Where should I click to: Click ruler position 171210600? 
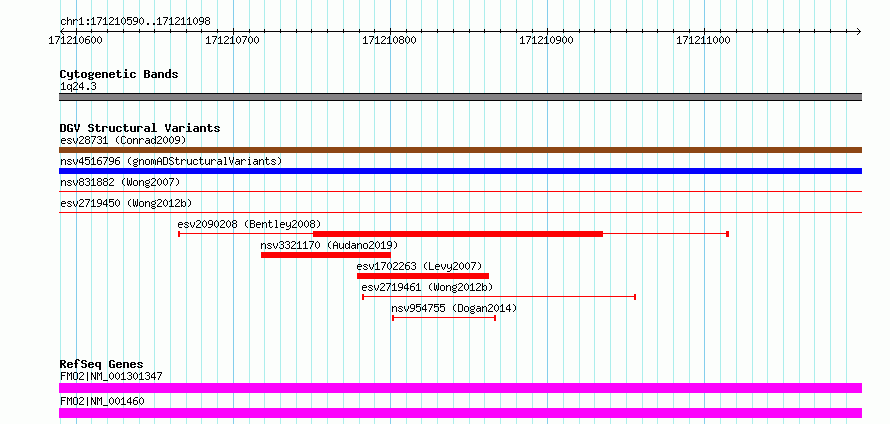pyautogui.click(x=75, y=40)
